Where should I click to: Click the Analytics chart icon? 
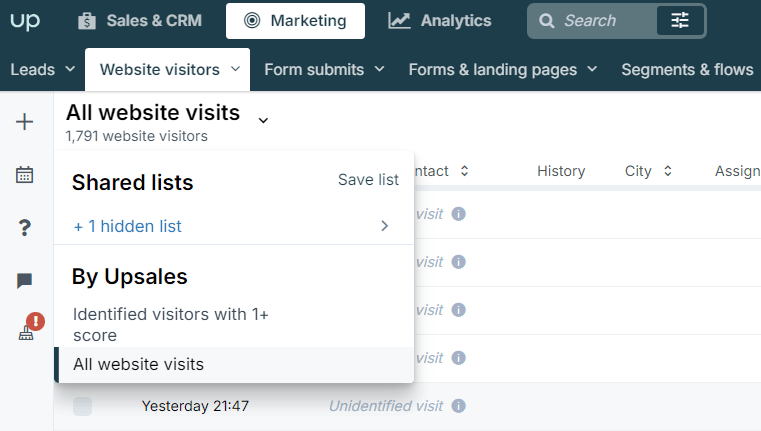point(399,21)
